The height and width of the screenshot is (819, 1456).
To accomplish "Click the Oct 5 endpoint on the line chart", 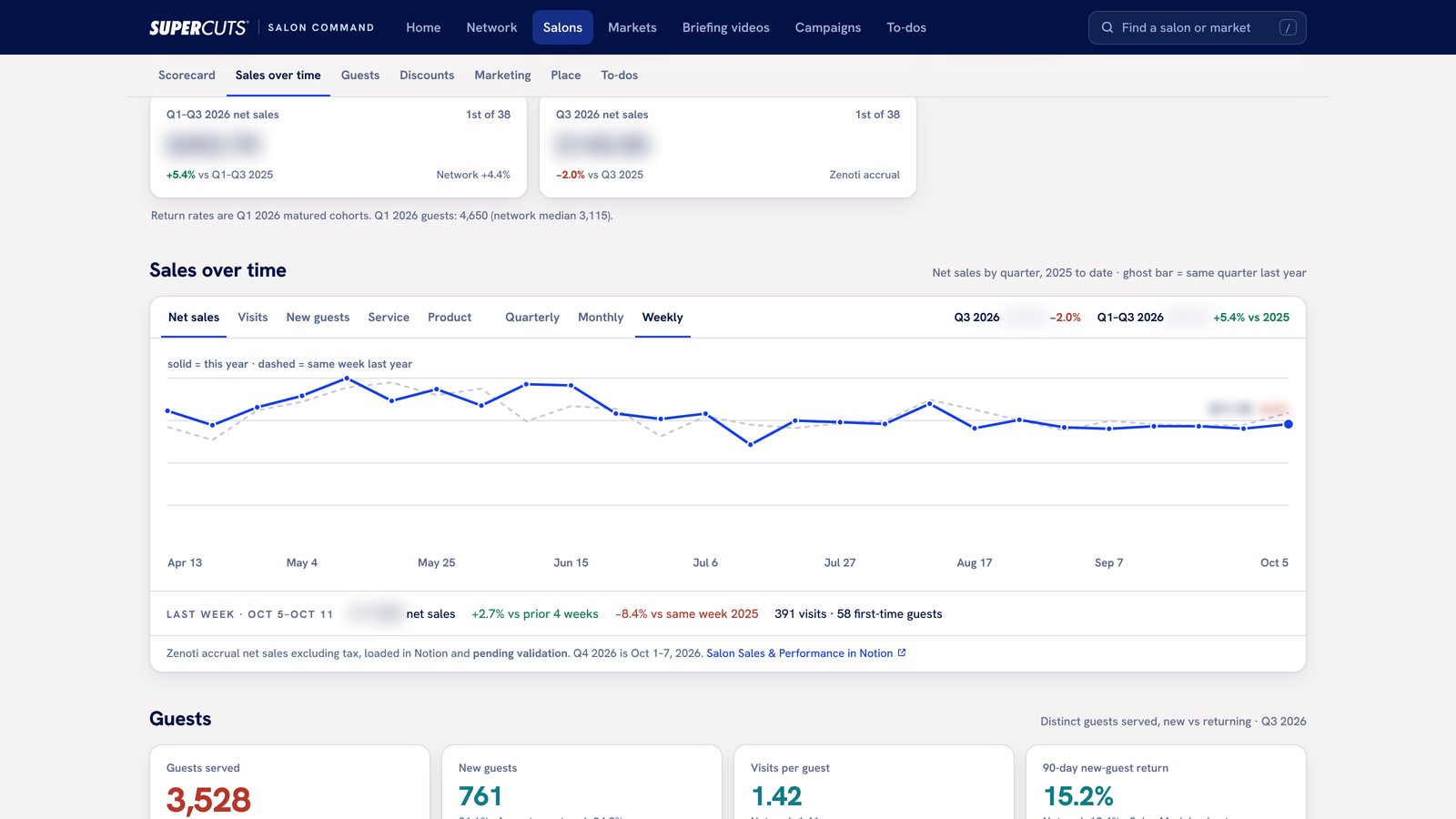I will (x=1288, y=424).
